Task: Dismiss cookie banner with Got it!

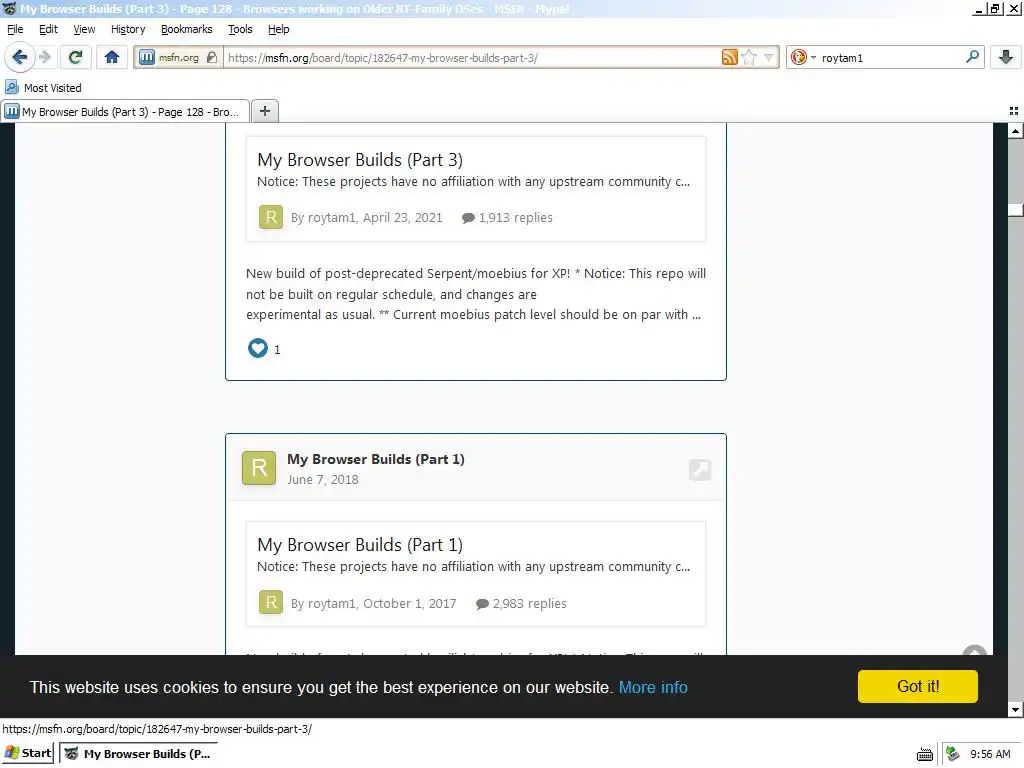Action: click(x=918, y=686)
